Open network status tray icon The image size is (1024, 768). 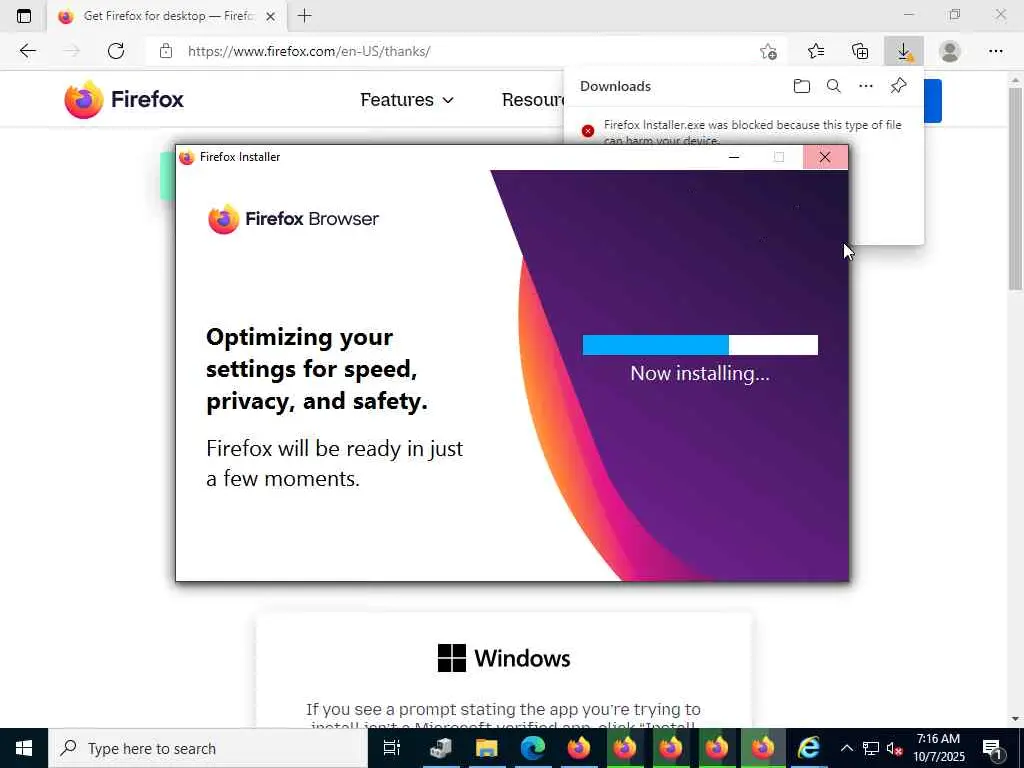tap(871, 748)
